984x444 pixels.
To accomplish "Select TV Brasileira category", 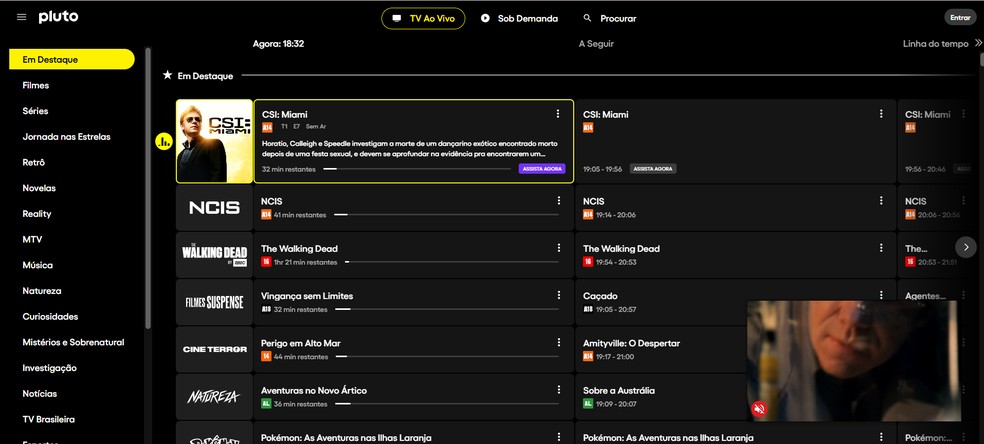I will pyautogui.click(x=49, y=420).
